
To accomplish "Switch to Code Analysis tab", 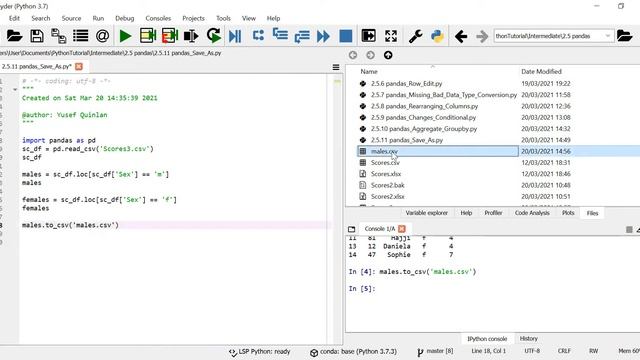I will 532,213.
